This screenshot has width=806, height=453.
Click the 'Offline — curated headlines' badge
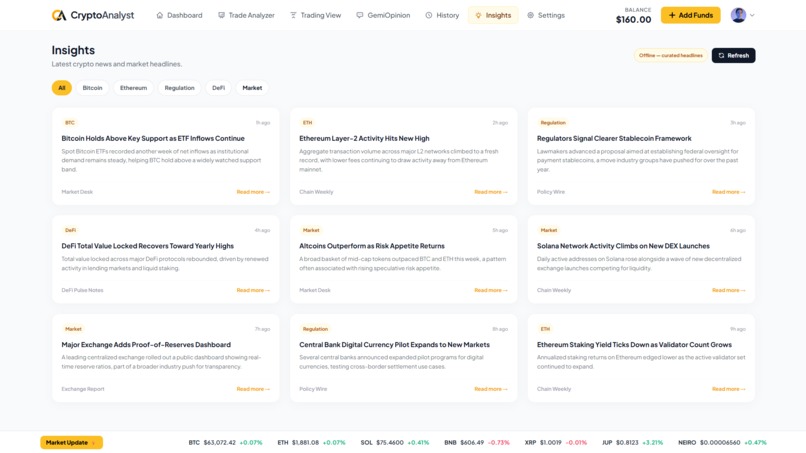pos(671,56)
